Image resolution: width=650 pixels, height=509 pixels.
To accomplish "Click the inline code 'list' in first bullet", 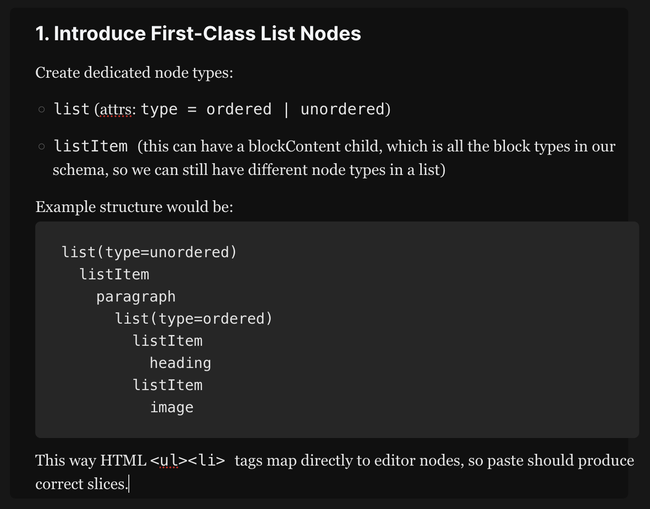I will pos(71,109).
